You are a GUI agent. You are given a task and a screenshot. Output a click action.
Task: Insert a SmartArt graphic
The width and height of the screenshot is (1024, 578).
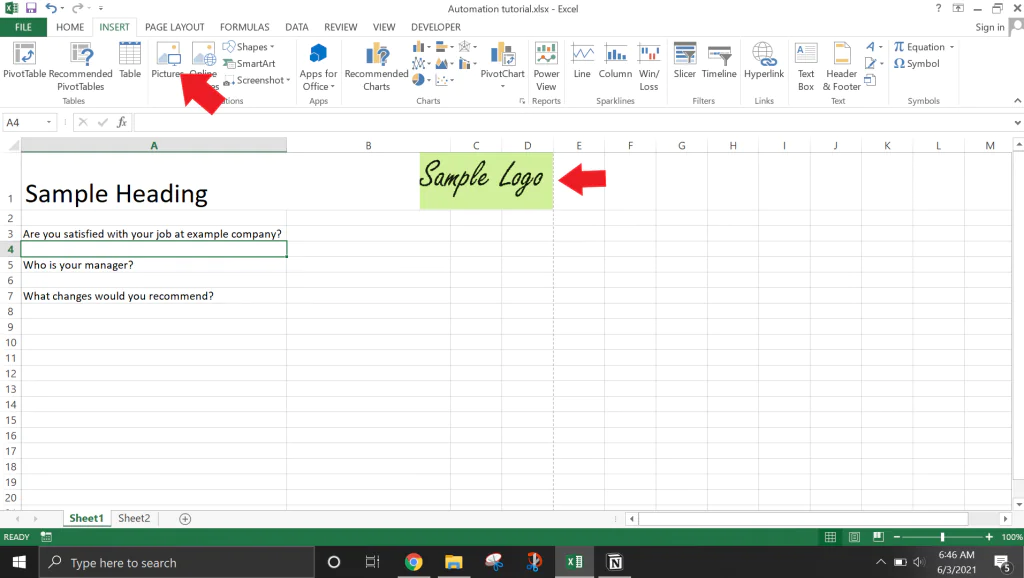click(249, 63)
